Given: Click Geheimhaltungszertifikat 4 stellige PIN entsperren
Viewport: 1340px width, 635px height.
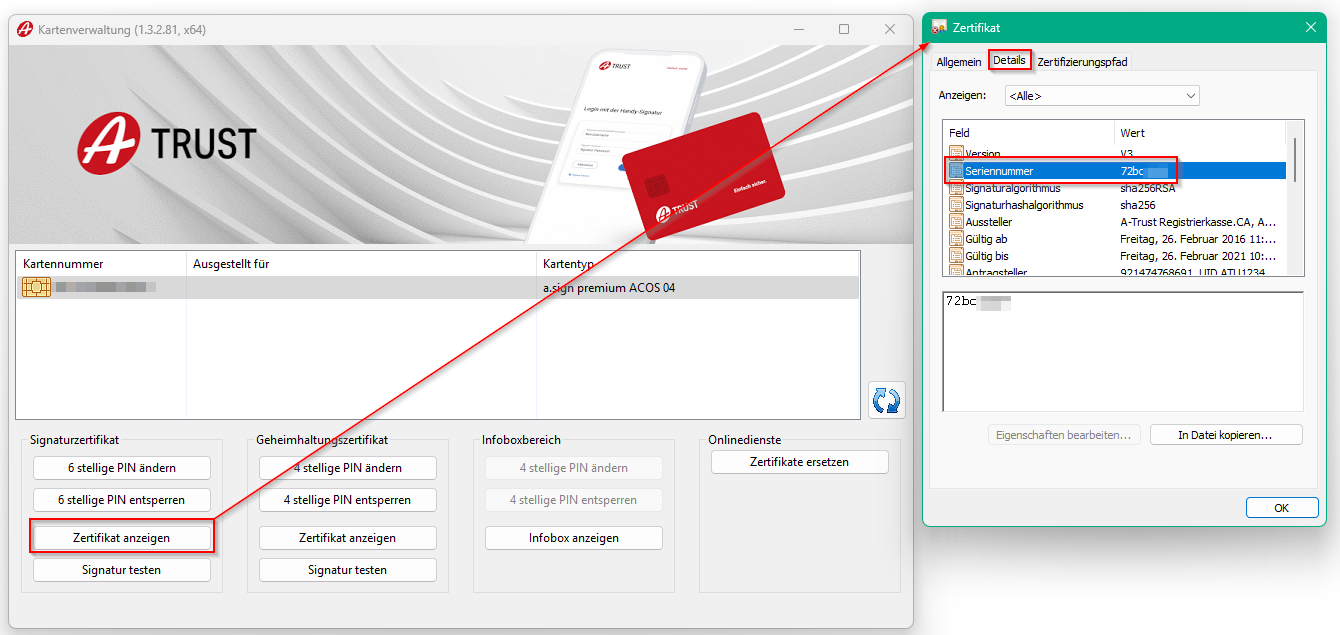Looking at the screenshot, I should click(x=348, y=499).
